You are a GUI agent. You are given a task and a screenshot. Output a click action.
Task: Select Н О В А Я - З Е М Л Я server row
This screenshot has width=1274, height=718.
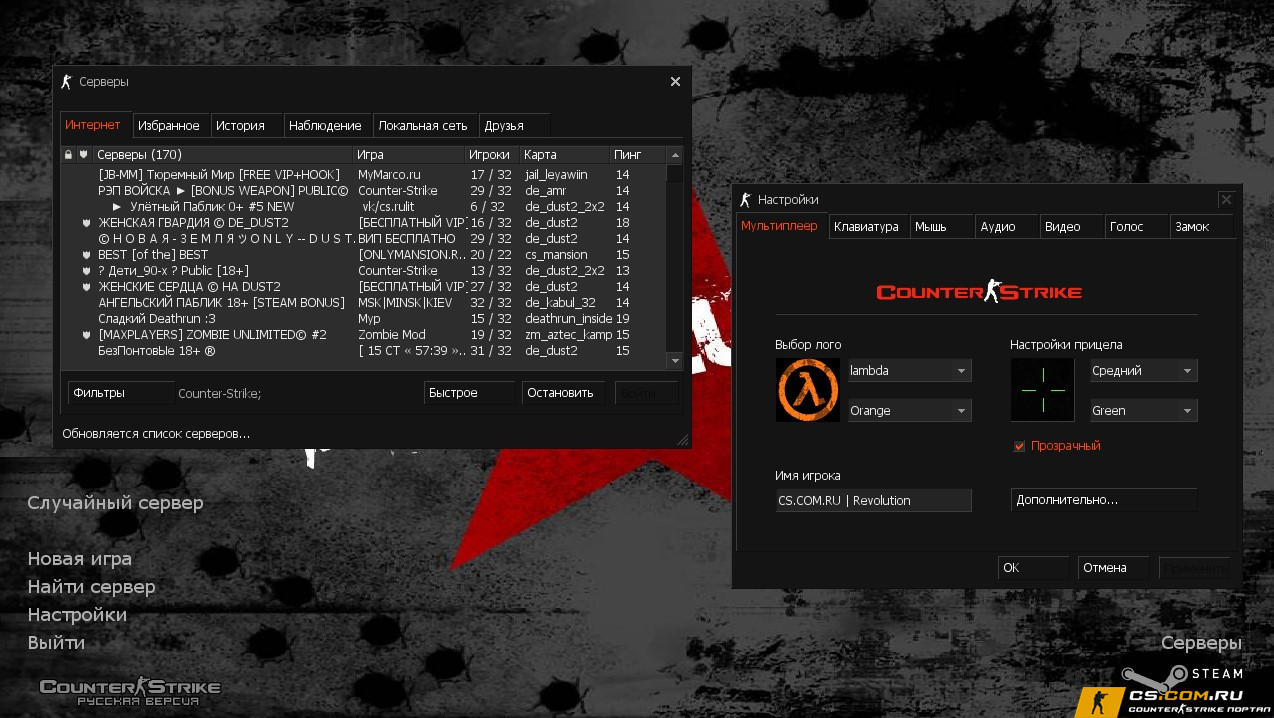pyautogui.click(x=363, y=239)
